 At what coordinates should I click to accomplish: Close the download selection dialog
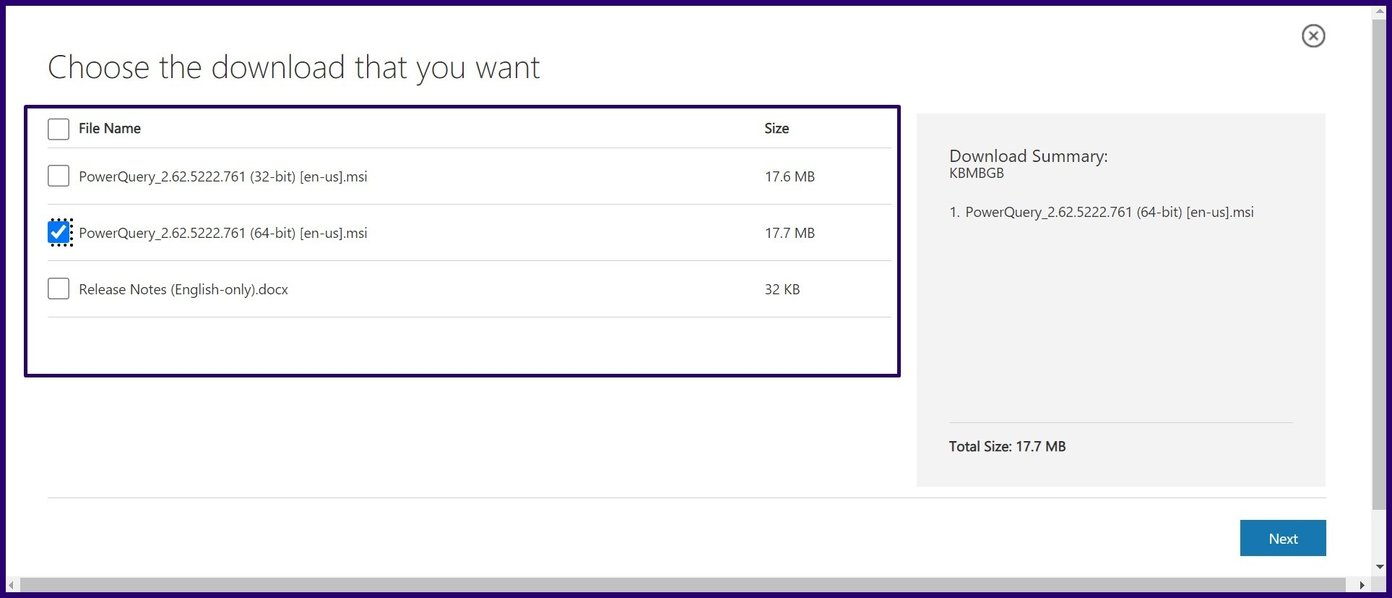click(1313, 36)
